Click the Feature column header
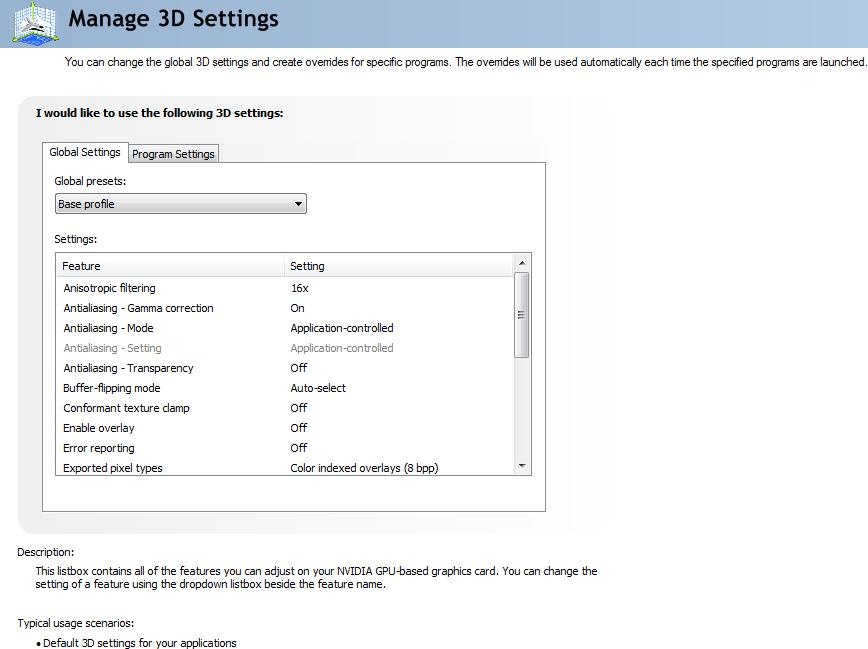The height and width of the screenshot is (649, 868). 170,266
